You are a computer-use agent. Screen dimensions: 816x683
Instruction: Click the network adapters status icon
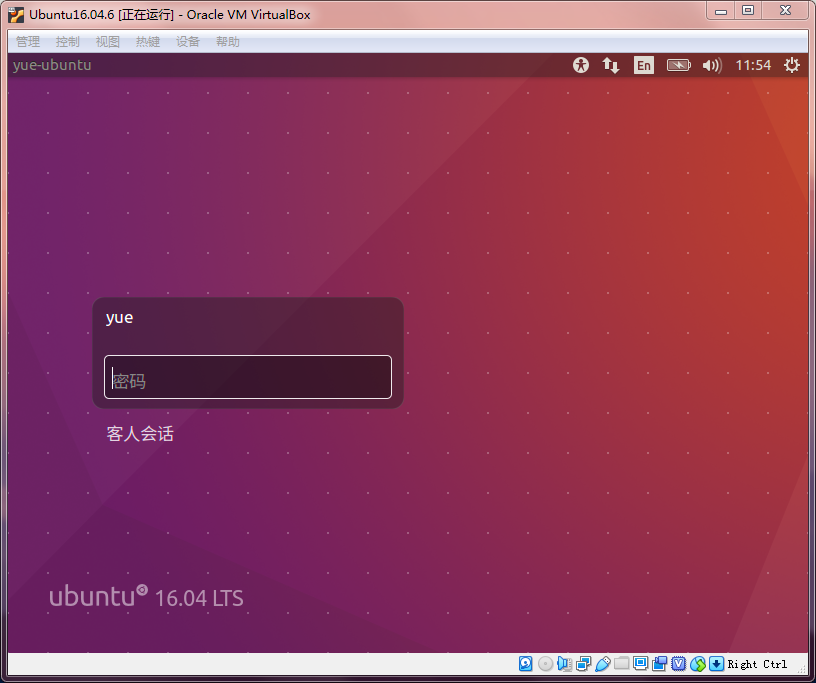click(583, 664)
